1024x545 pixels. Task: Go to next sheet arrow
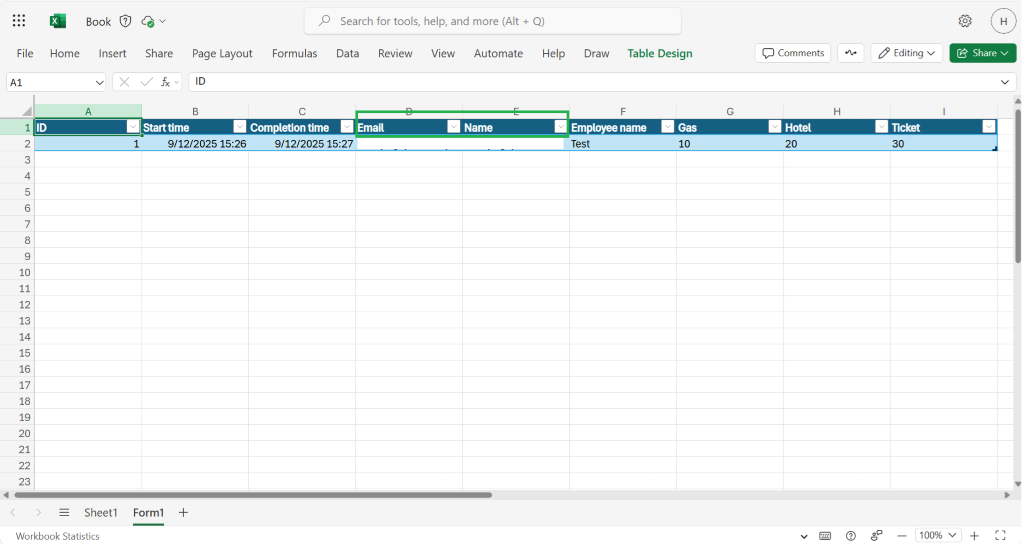click(x=39, y=513)
